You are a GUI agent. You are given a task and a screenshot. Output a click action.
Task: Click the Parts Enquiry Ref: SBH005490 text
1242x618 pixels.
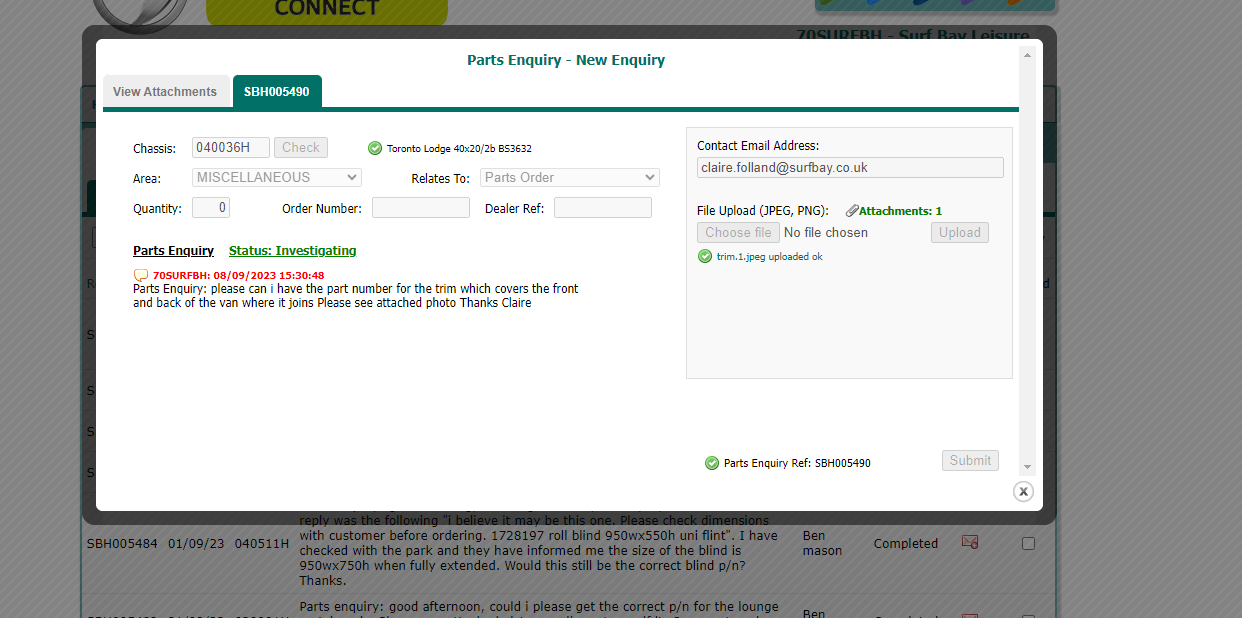coord(797,464)
